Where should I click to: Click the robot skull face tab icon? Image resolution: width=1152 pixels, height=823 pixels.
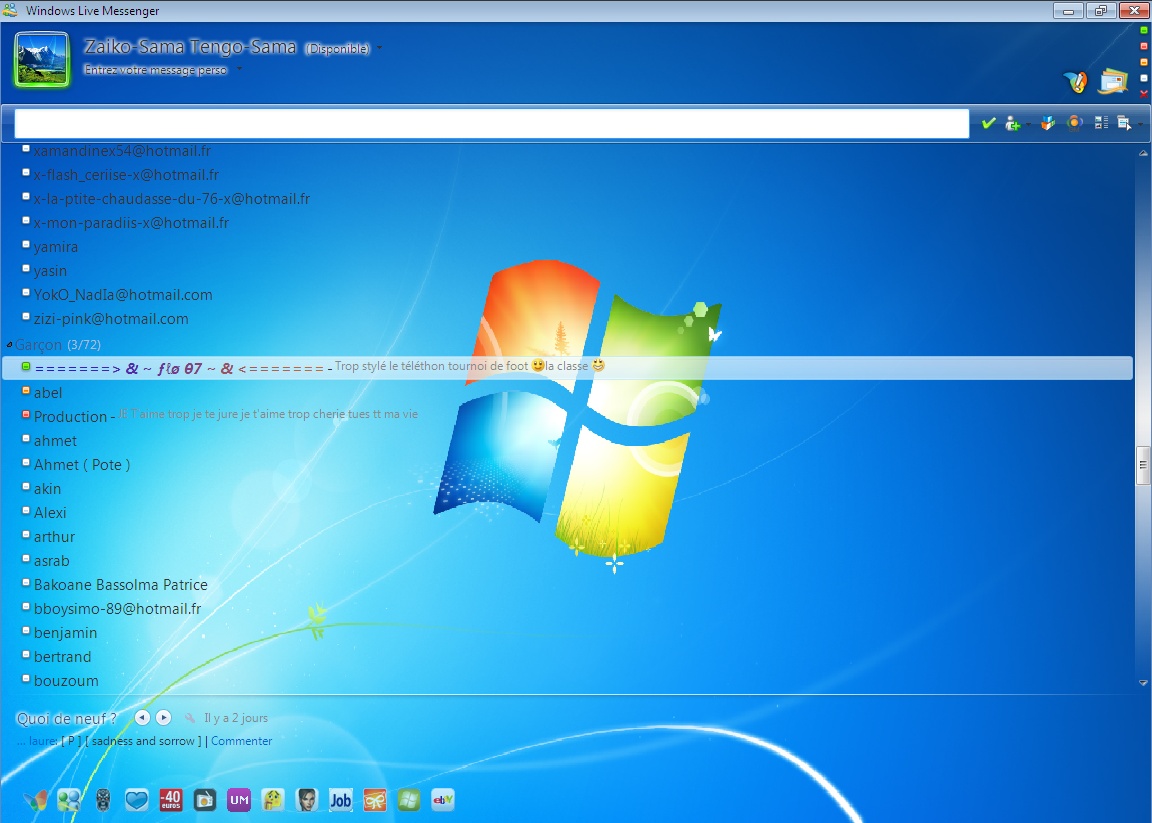point(103,799)
